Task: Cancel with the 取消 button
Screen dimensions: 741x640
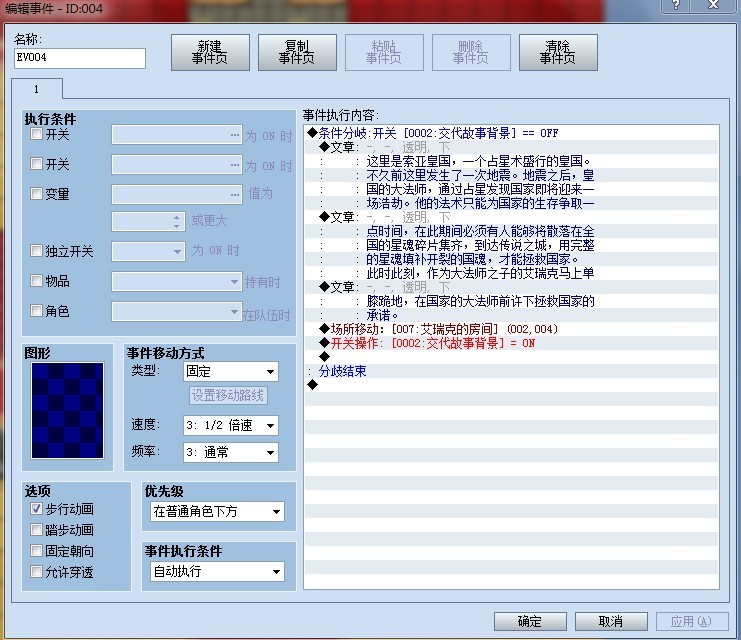Action: tap(611, 621)
